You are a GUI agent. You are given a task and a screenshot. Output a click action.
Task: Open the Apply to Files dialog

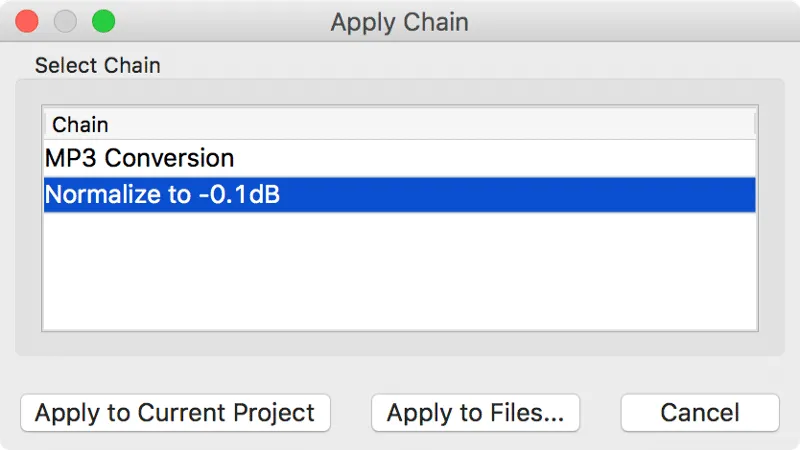[475, 413]
